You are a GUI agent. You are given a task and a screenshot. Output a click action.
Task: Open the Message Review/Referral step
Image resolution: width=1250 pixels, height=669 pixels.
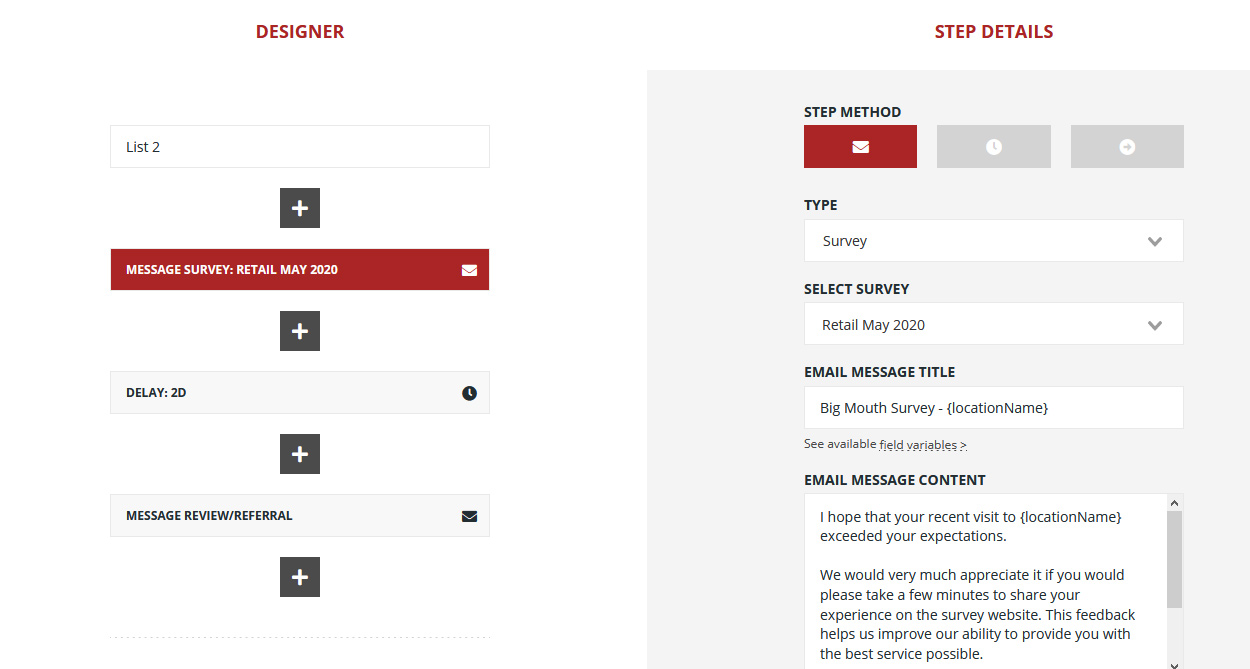(280, 516)
